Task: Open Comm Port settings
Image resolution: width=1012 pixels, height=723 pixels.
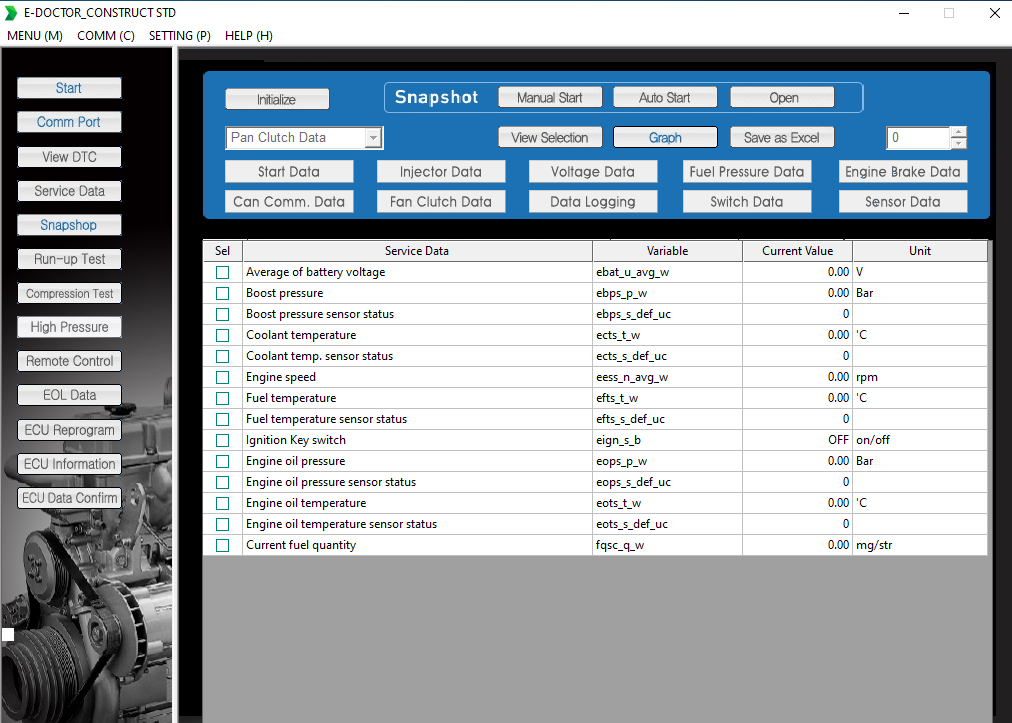Action: (69, 122)
